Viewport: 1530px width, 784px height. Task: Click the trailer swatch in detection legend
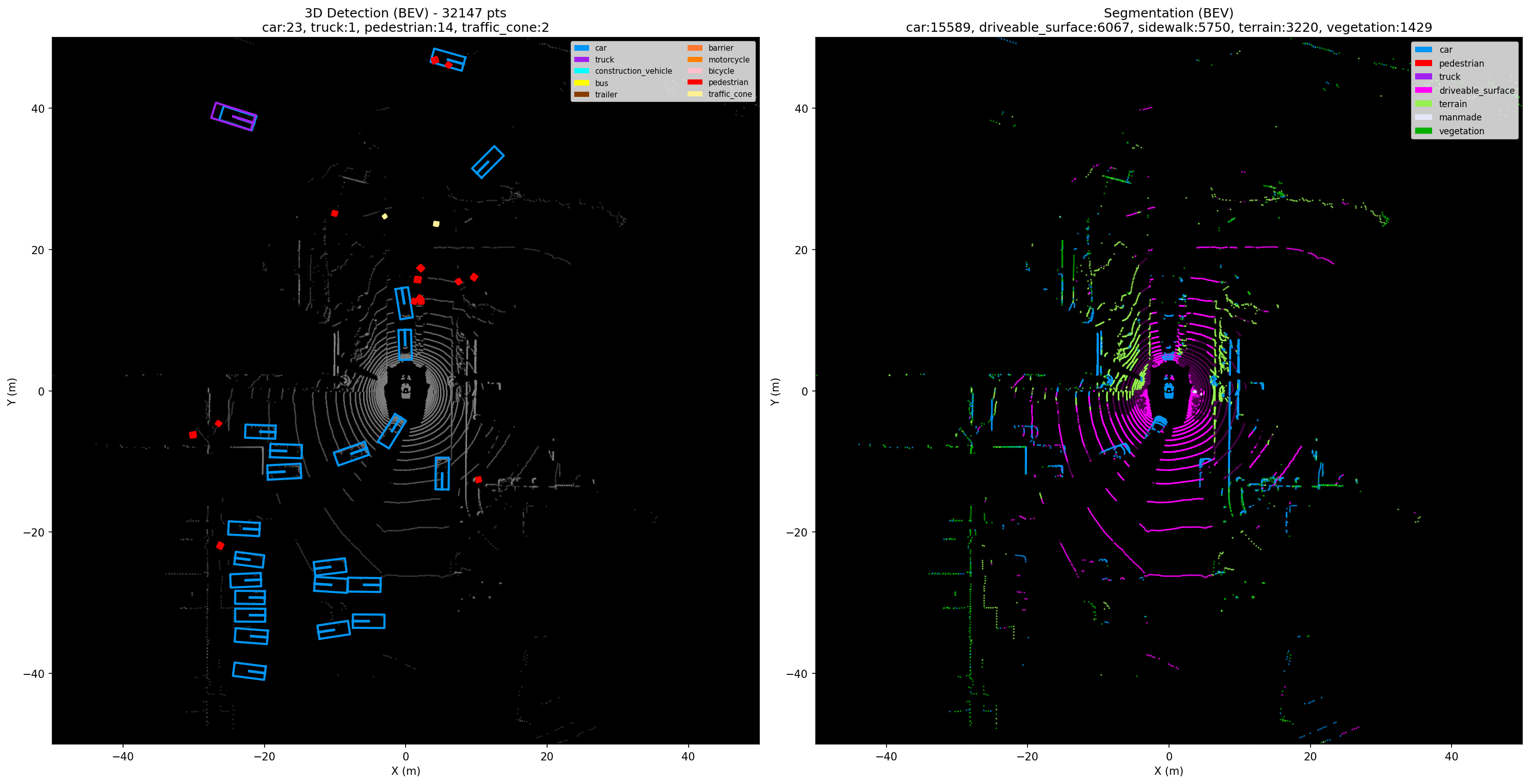(x=581, y=94)
